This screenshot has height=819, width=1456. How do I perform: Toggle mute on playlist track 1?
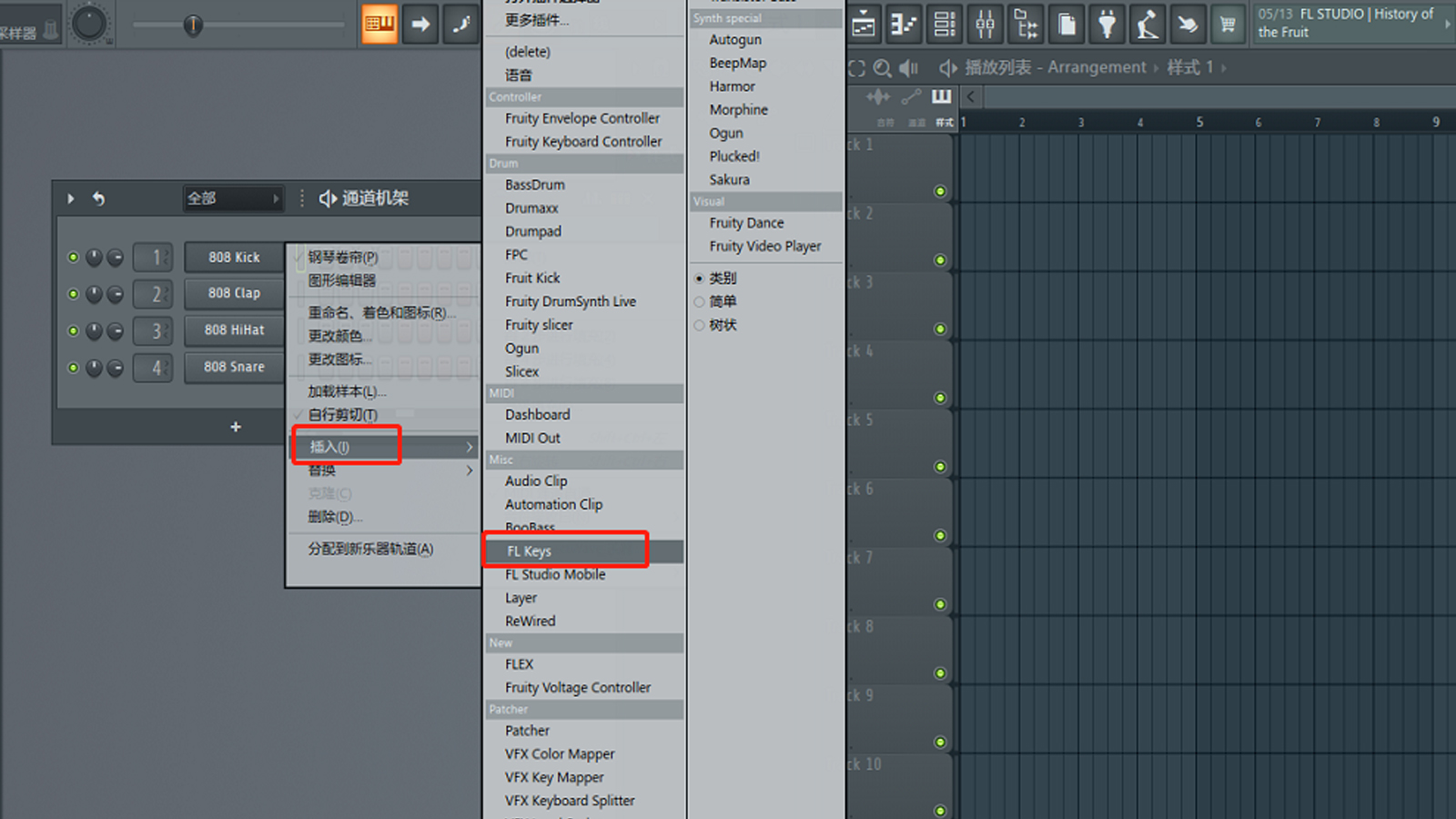pos(940,191)
